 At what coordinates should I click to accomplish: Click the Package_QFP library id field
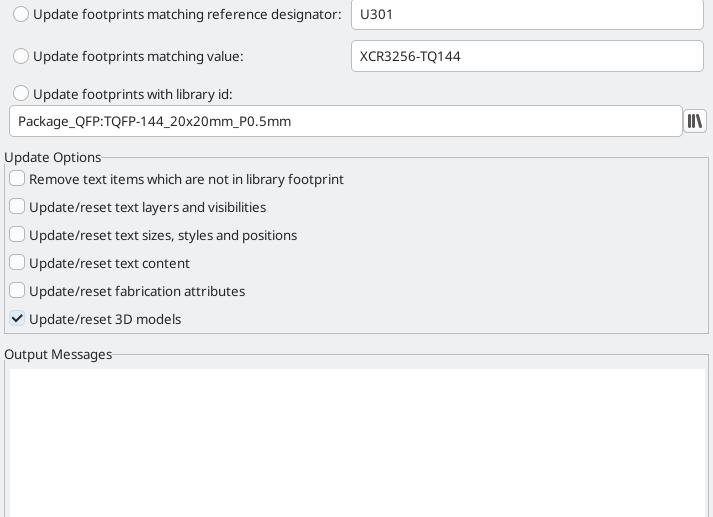click(x=345, y=121)
